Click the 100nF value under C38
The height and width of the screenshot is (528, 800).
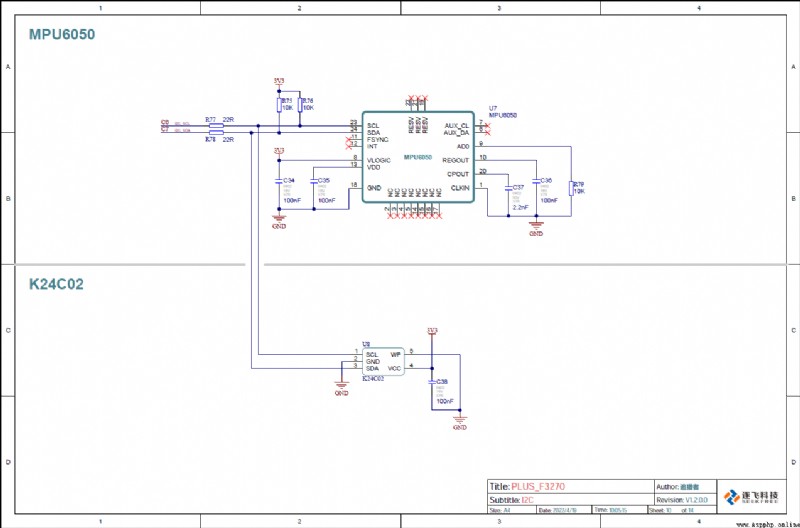445,402
